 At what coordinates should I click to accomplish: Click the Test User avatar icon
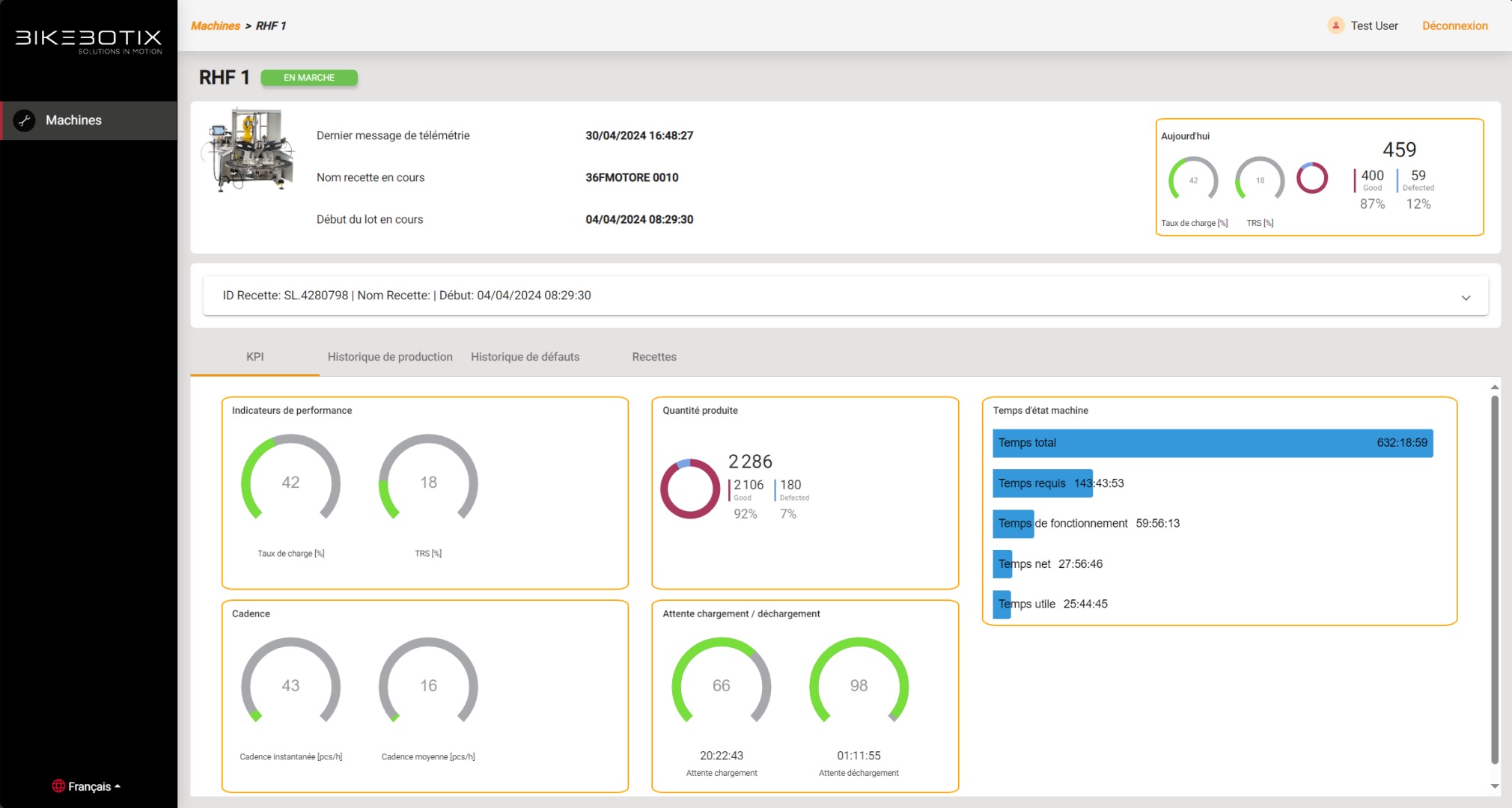tap(1335, 25)
